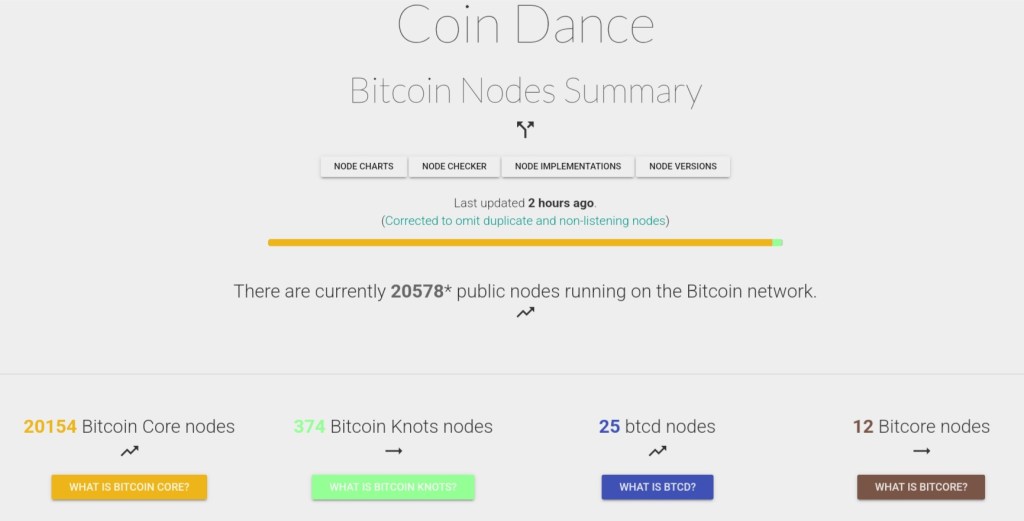Click the Coin Dance site title
Image resolution: width=1024 pixels, height=521 pixels.
[x=525, y=26]
